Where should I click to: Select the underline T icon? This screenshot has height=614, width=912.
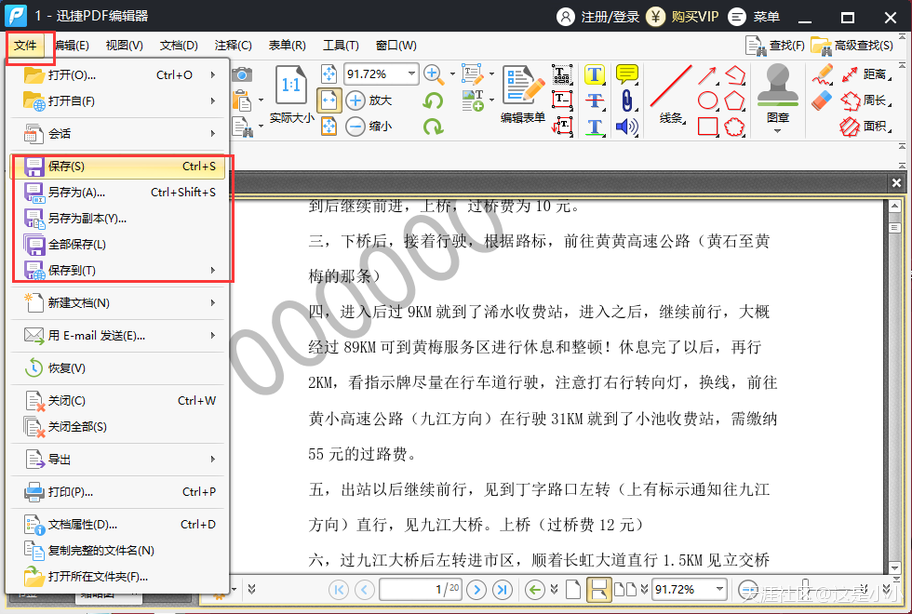(594, 127)
